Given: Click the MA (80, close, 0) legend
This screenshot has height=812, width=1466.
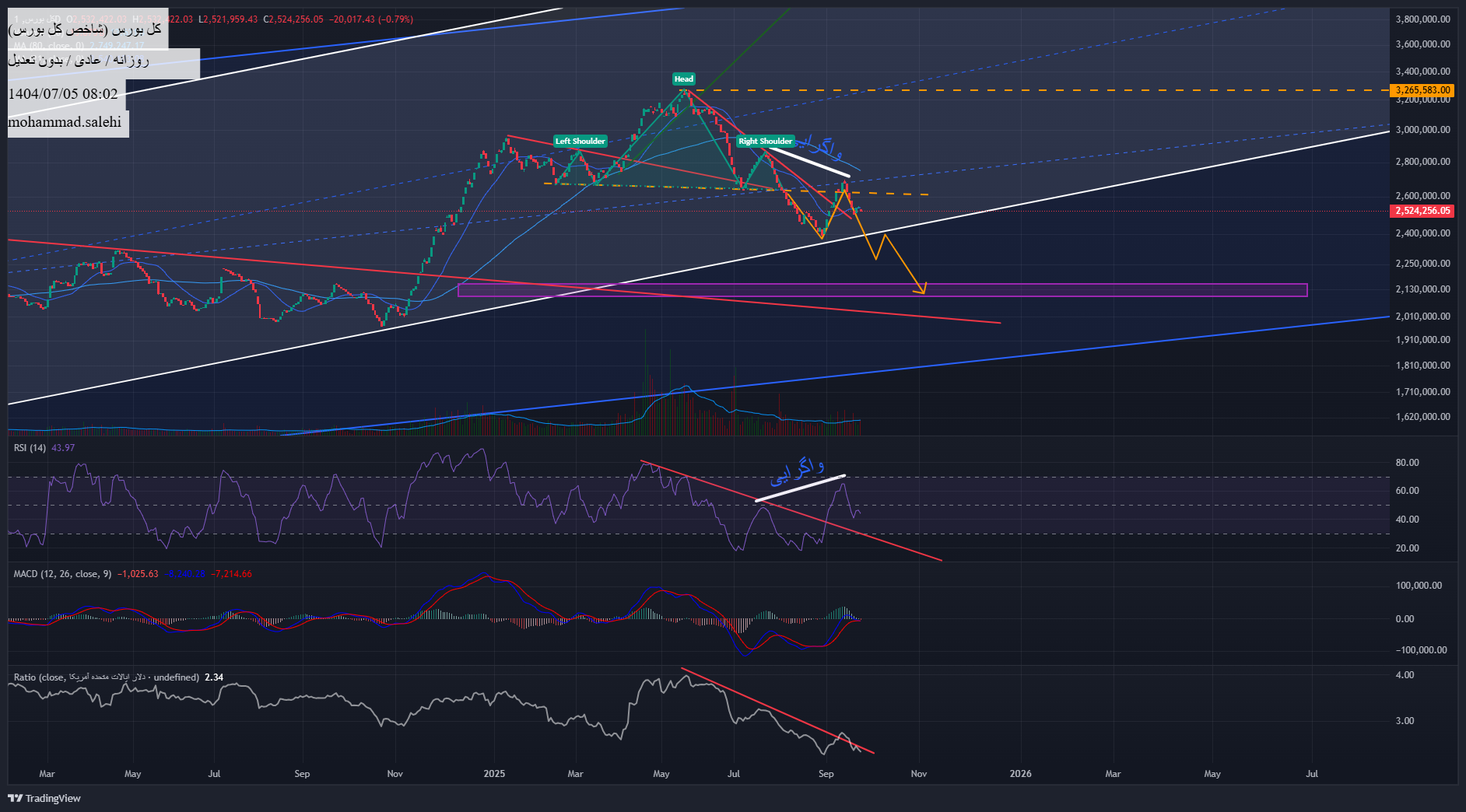Looking at the screenshot, I should coord(47,46).
